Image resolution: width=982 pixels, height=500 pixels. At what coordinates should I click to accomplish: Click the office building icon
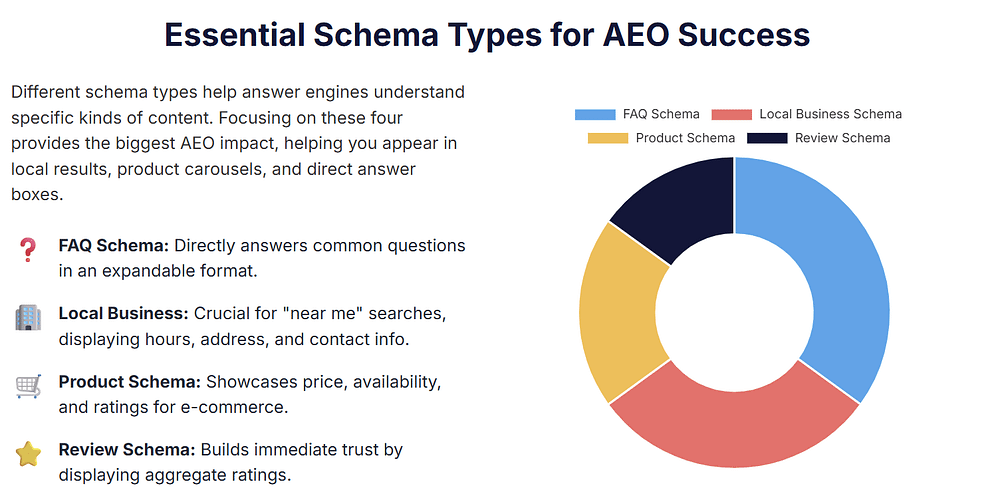point(28,318)
